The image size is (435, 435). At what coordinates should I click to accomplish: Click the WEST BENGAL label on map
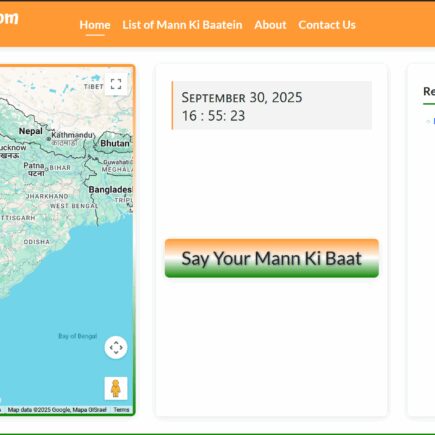pyautogui.click(x=74, y=206)
